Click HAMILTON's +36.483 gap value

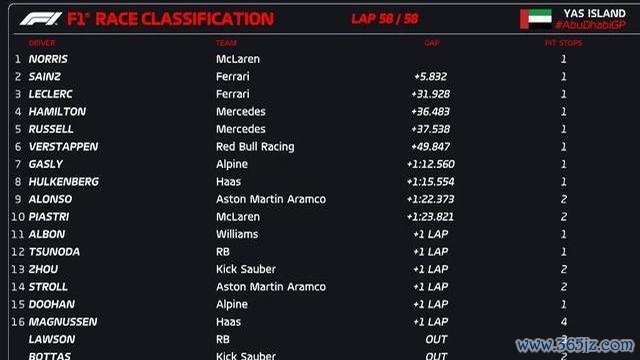tap(430, 111)
